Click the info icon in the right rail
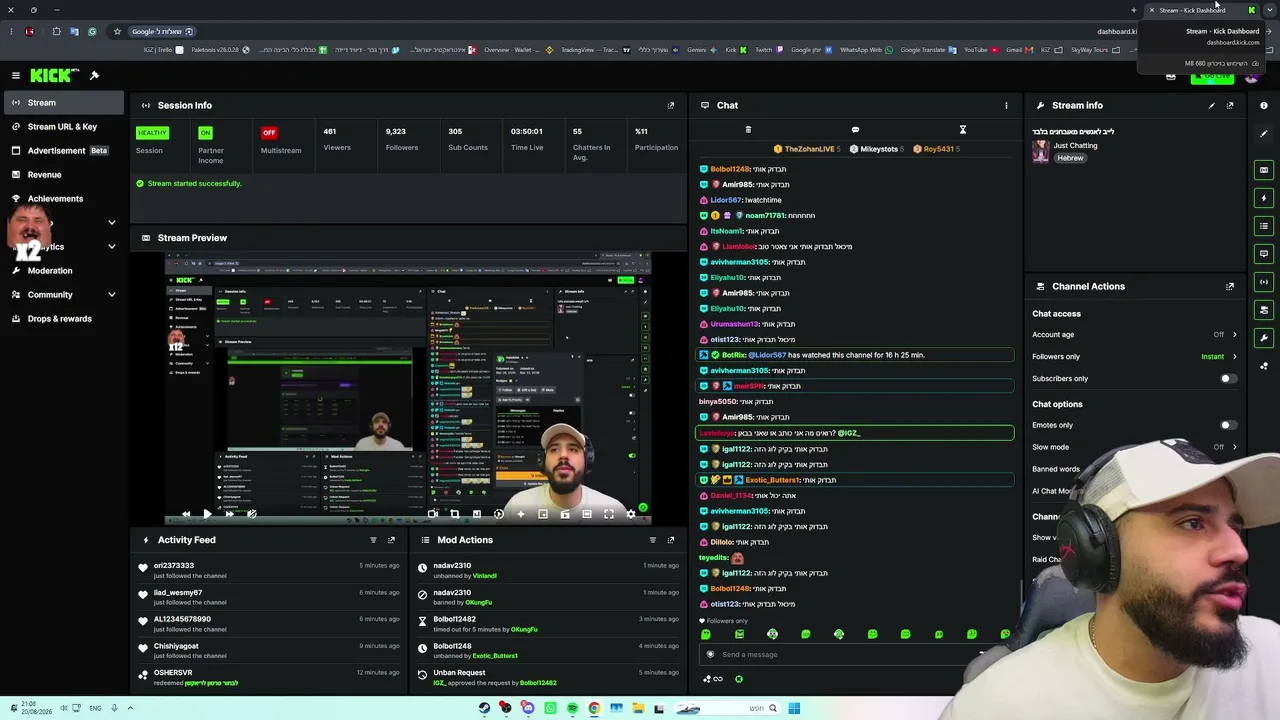This screenshot has width=1280, height=720. [x=1264, y=105]
